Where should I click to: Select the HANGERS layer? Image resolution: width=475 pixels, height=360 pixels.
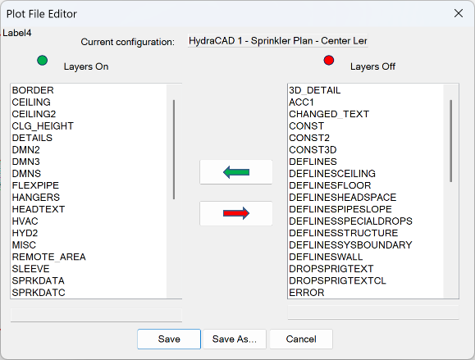[89, 197]
